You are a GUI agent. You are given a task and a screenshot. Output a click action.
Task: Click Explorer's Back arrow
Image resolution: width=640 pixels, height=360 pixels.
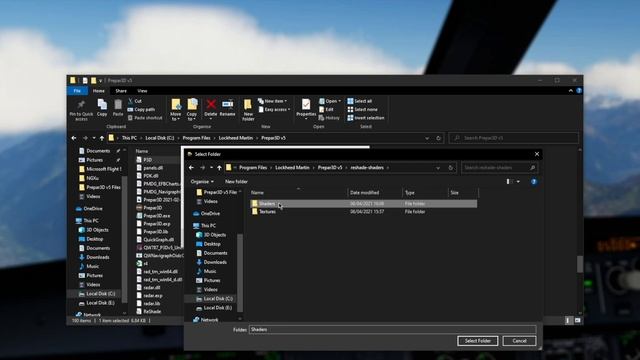74,138
